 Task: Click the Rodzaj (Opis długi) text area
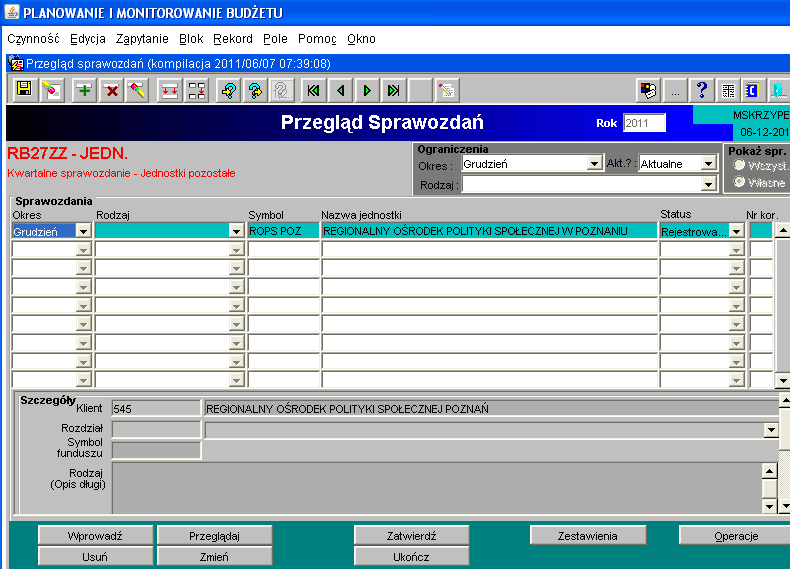437,488
